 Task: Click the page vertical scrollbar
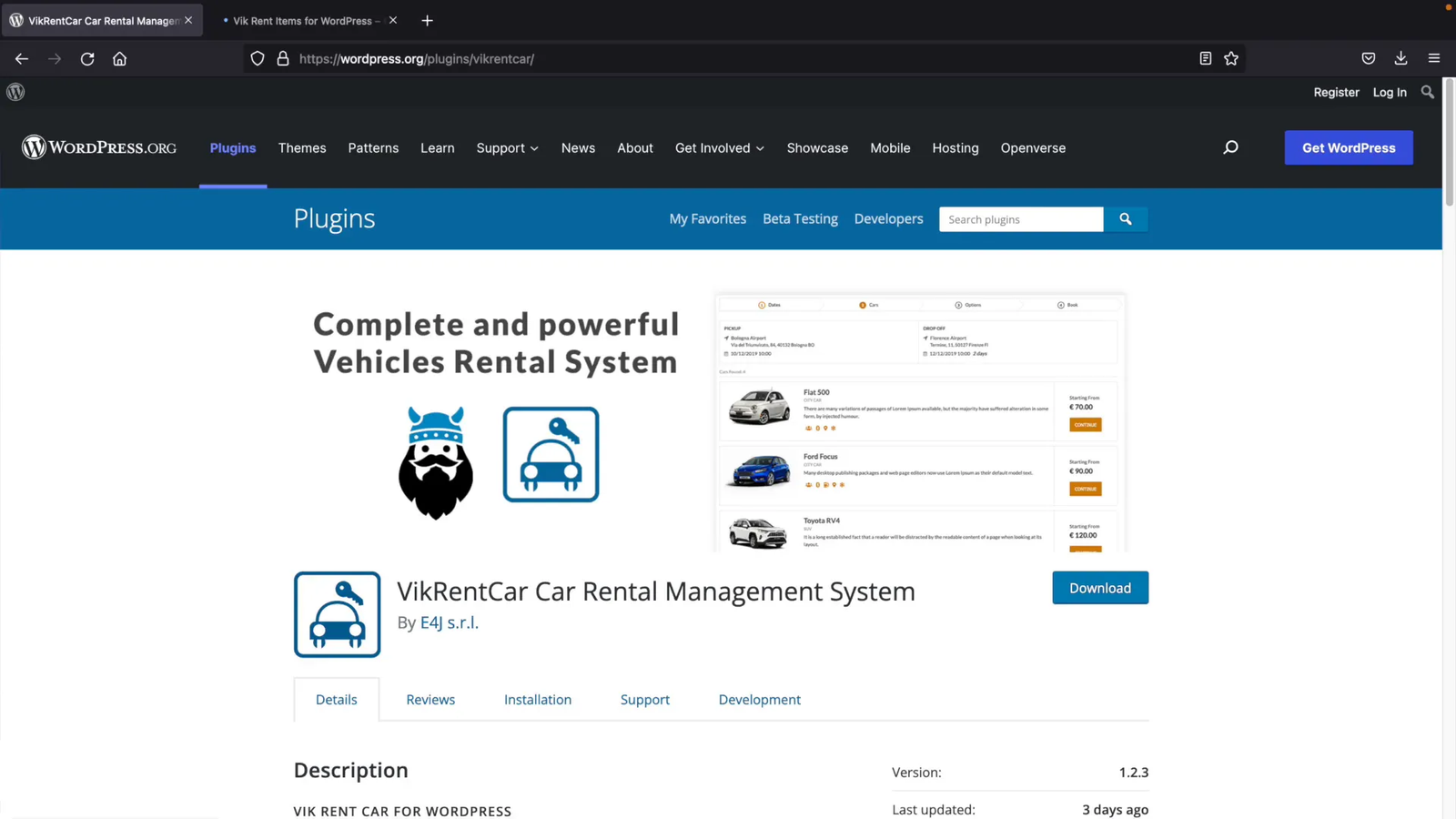(x=1449, y=141)
